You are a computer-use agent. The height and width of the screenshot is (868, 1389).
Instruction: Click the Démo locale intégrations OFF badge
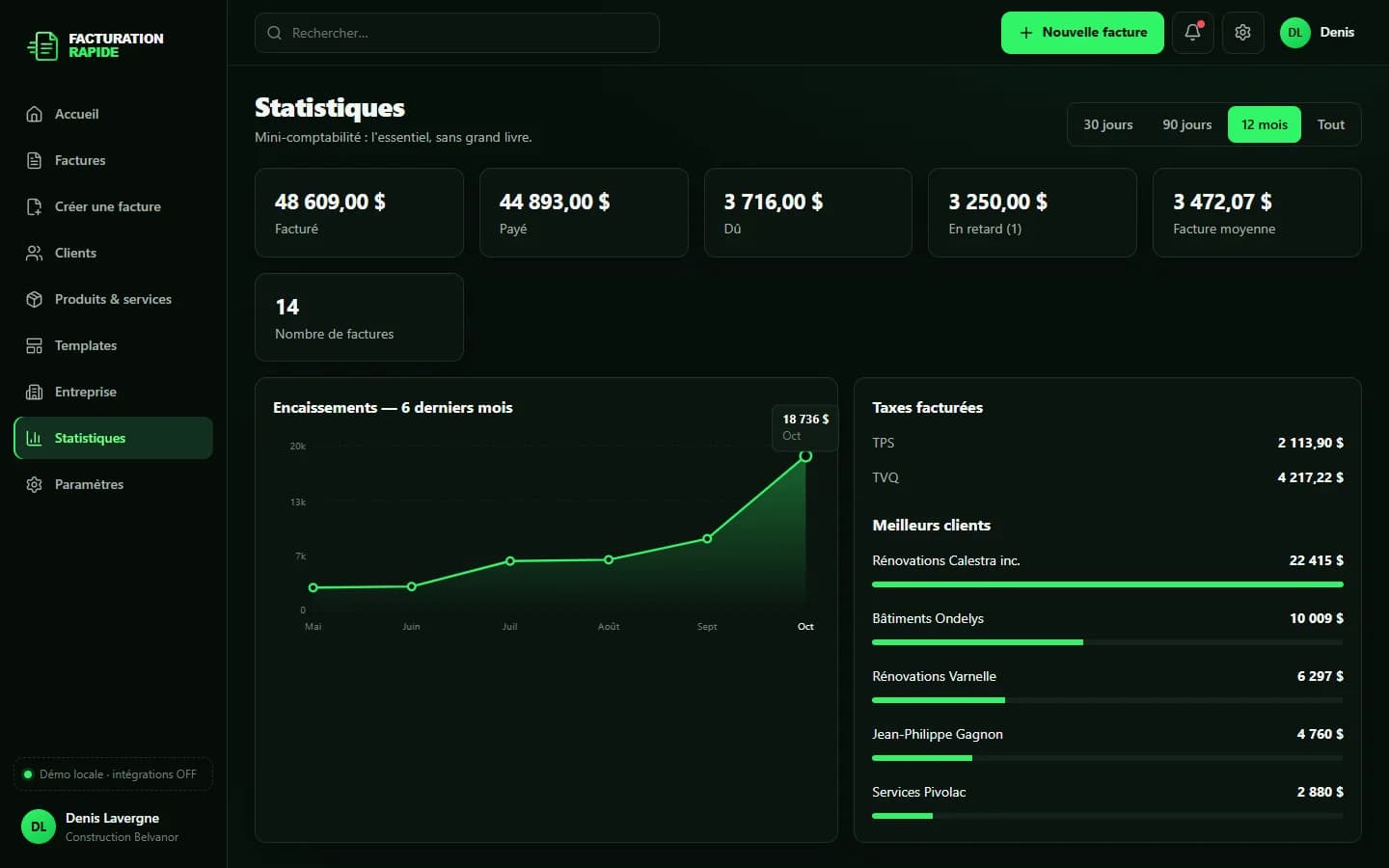point(114,774)
